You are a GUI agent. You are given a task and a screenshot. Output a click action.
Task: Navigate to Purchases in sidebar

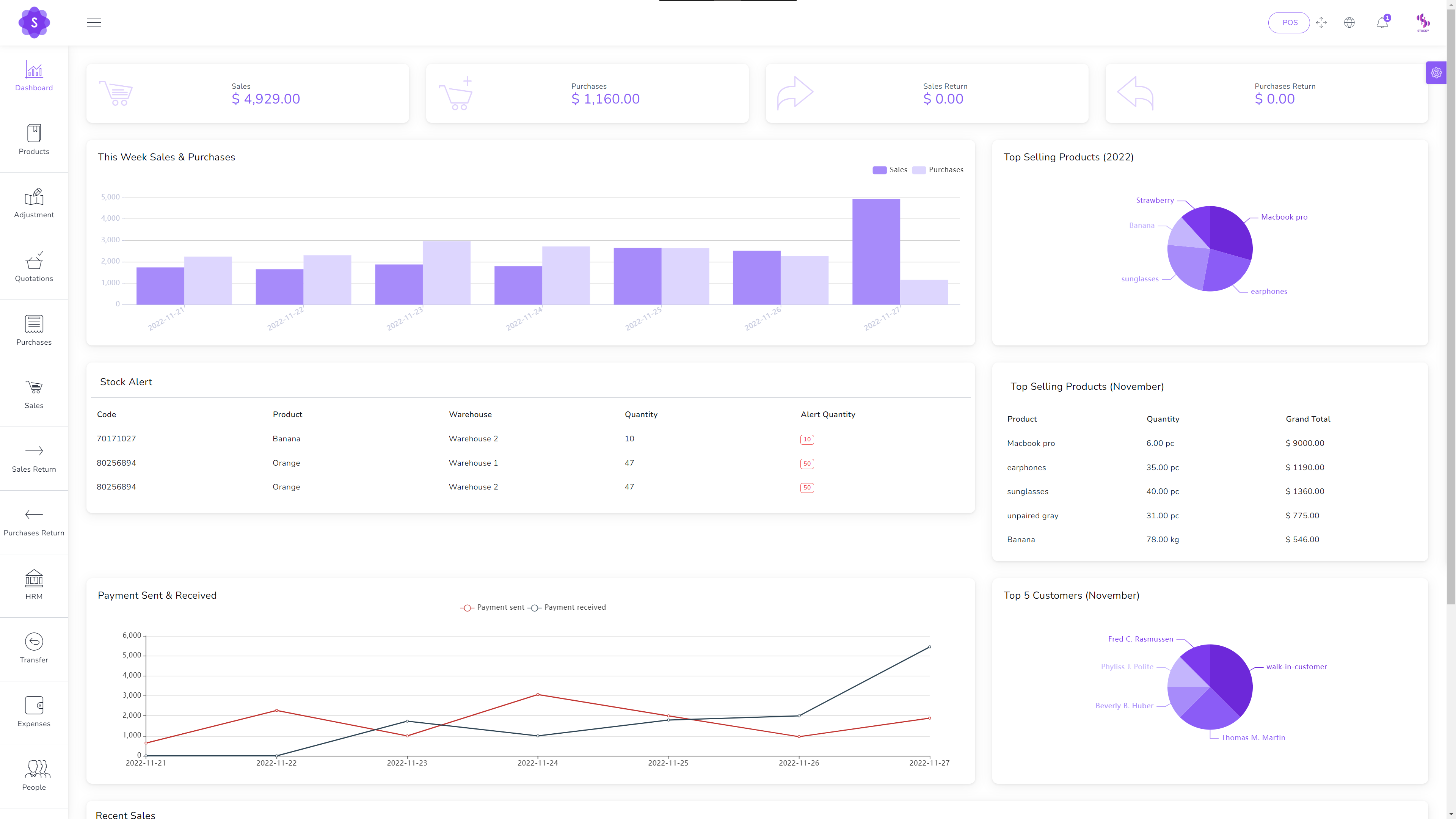(x=34, y=330)
